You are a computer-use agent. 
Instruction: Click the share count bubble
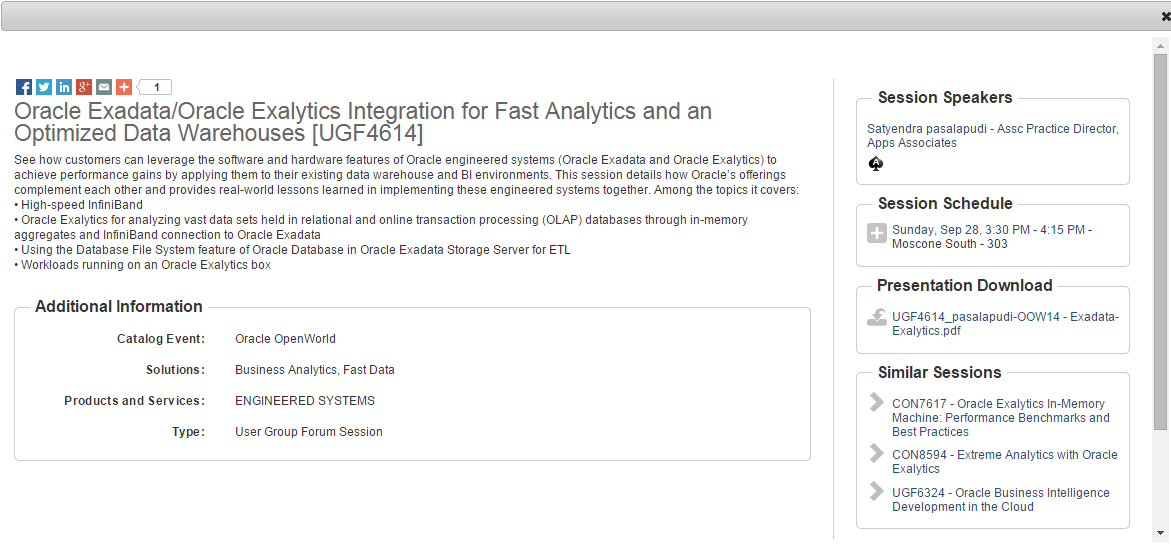point(155,87)
